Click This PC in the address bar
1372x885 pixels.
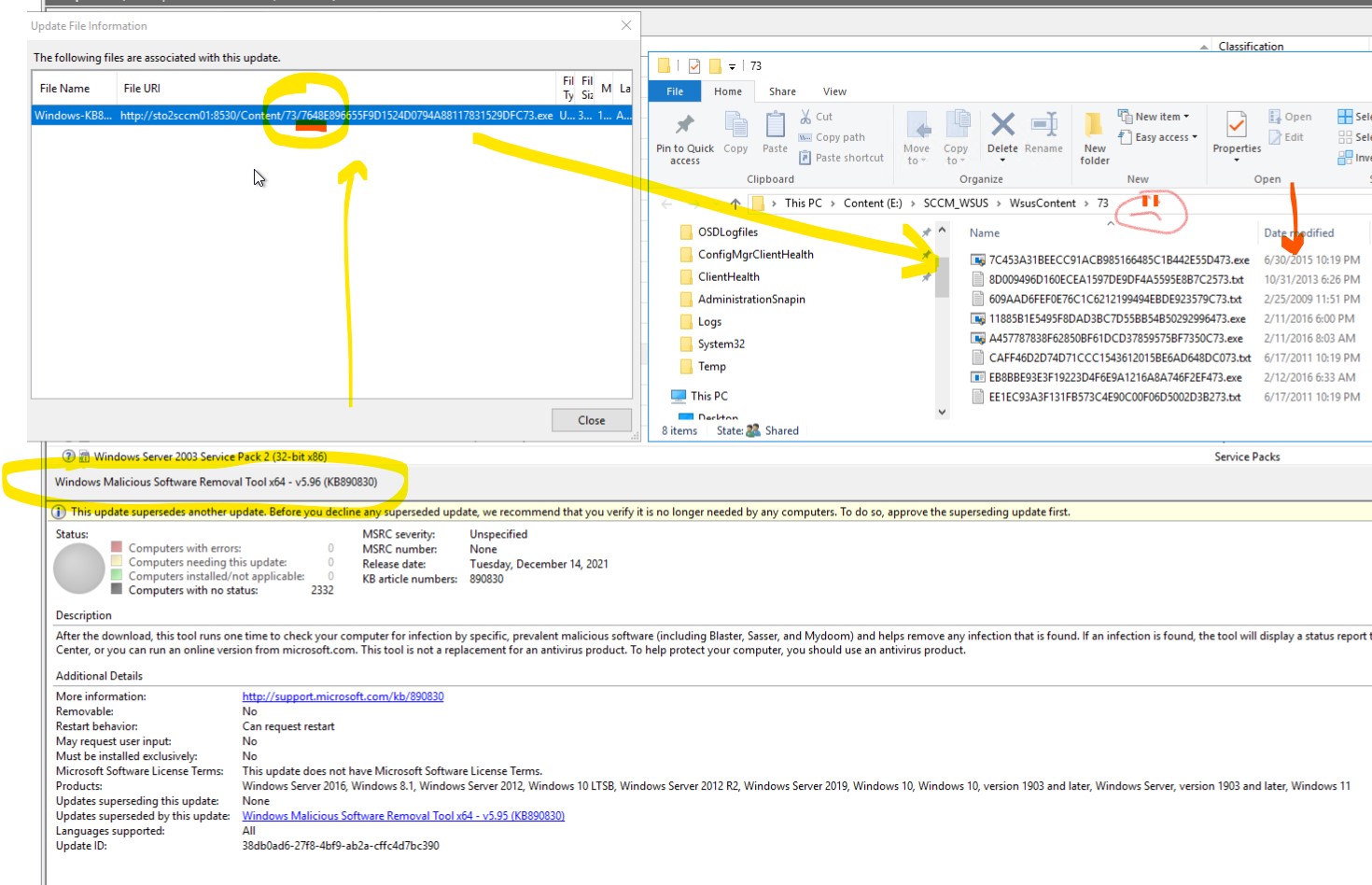click(x=803, y=204)
